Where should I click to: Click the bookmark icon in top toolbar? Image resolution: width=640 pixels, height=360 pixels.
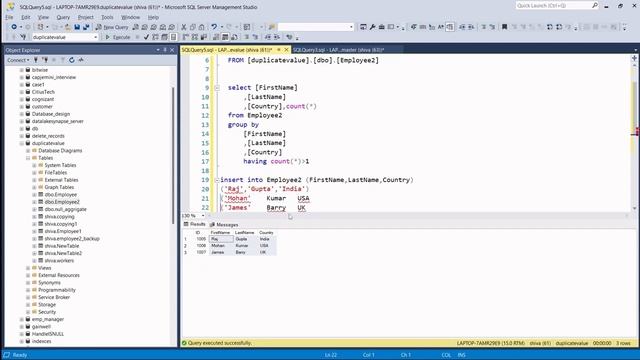tap(504, 27)
